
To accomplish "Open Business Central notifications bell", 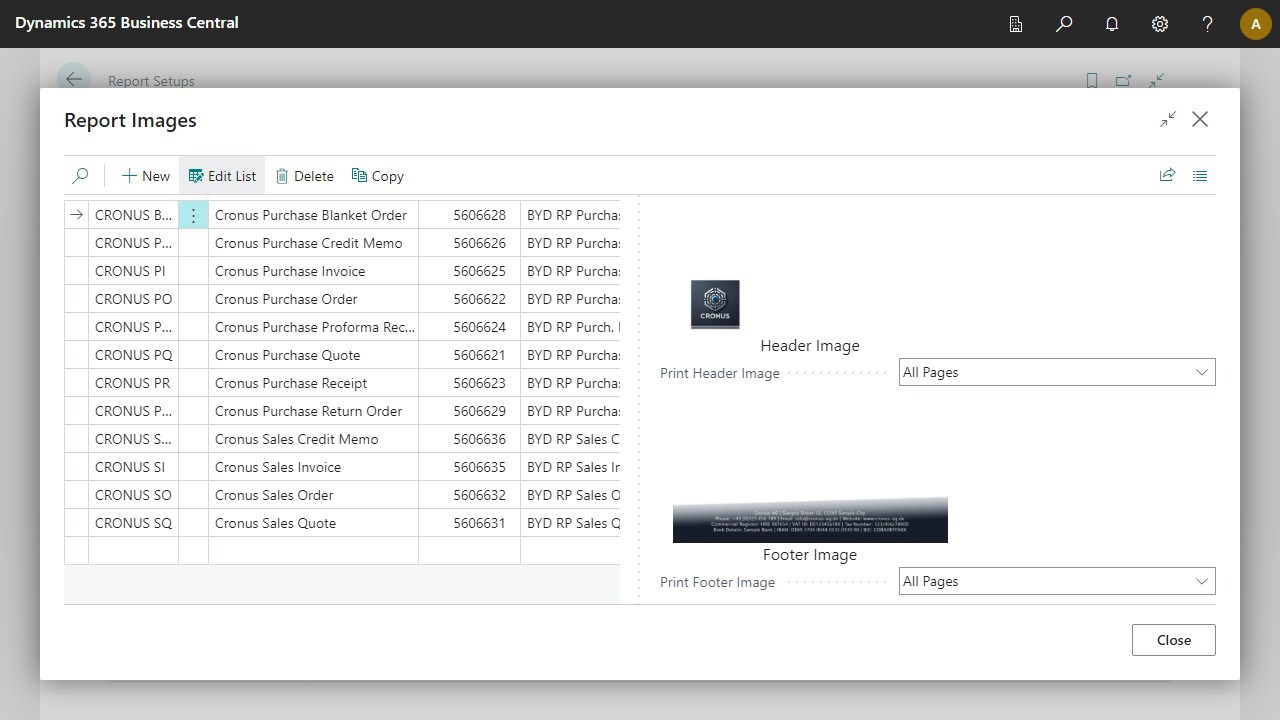I will (x=1112, y=23).
